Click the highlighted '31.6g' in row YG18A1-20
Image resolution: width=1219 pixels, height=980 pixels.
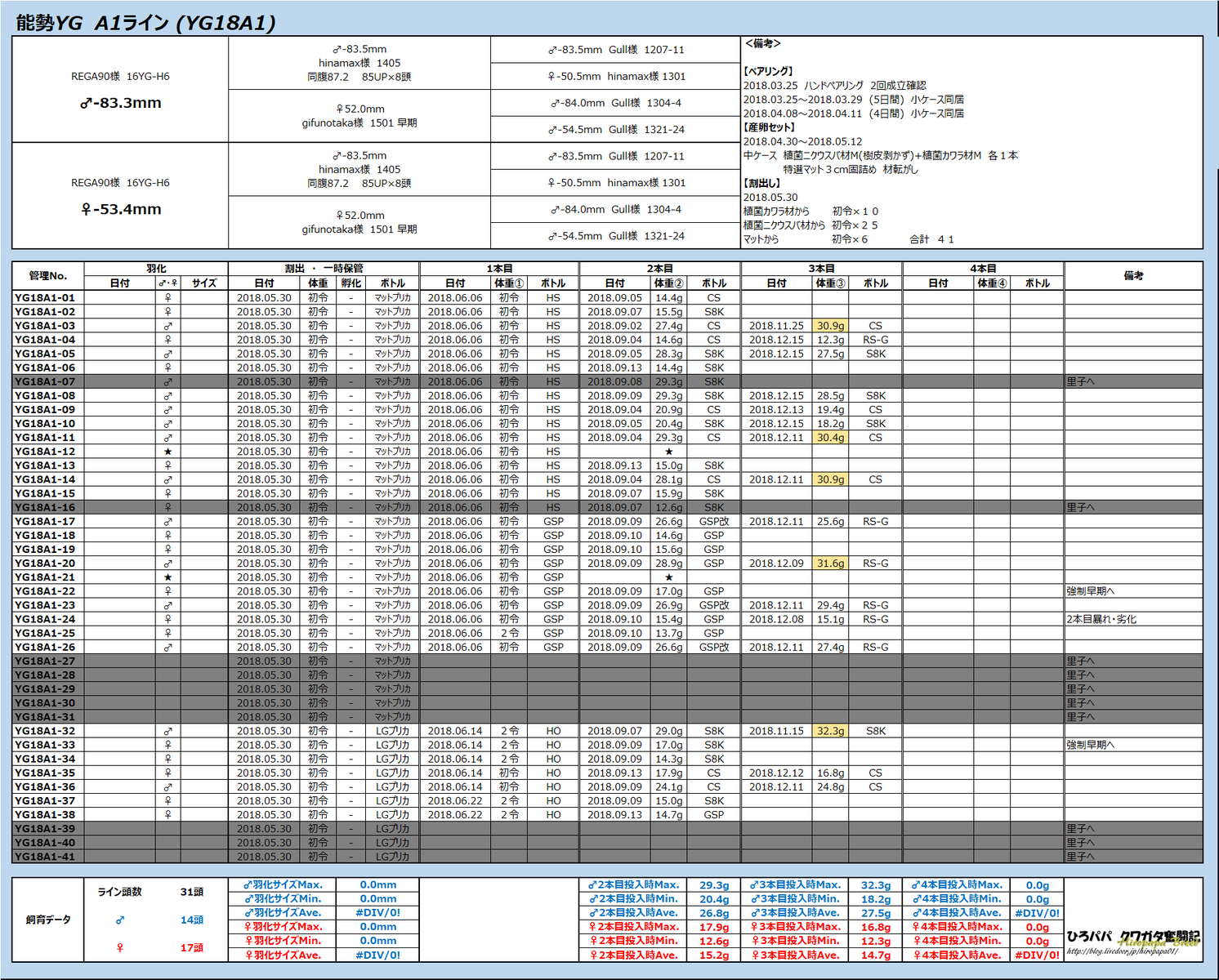(830, 563)
